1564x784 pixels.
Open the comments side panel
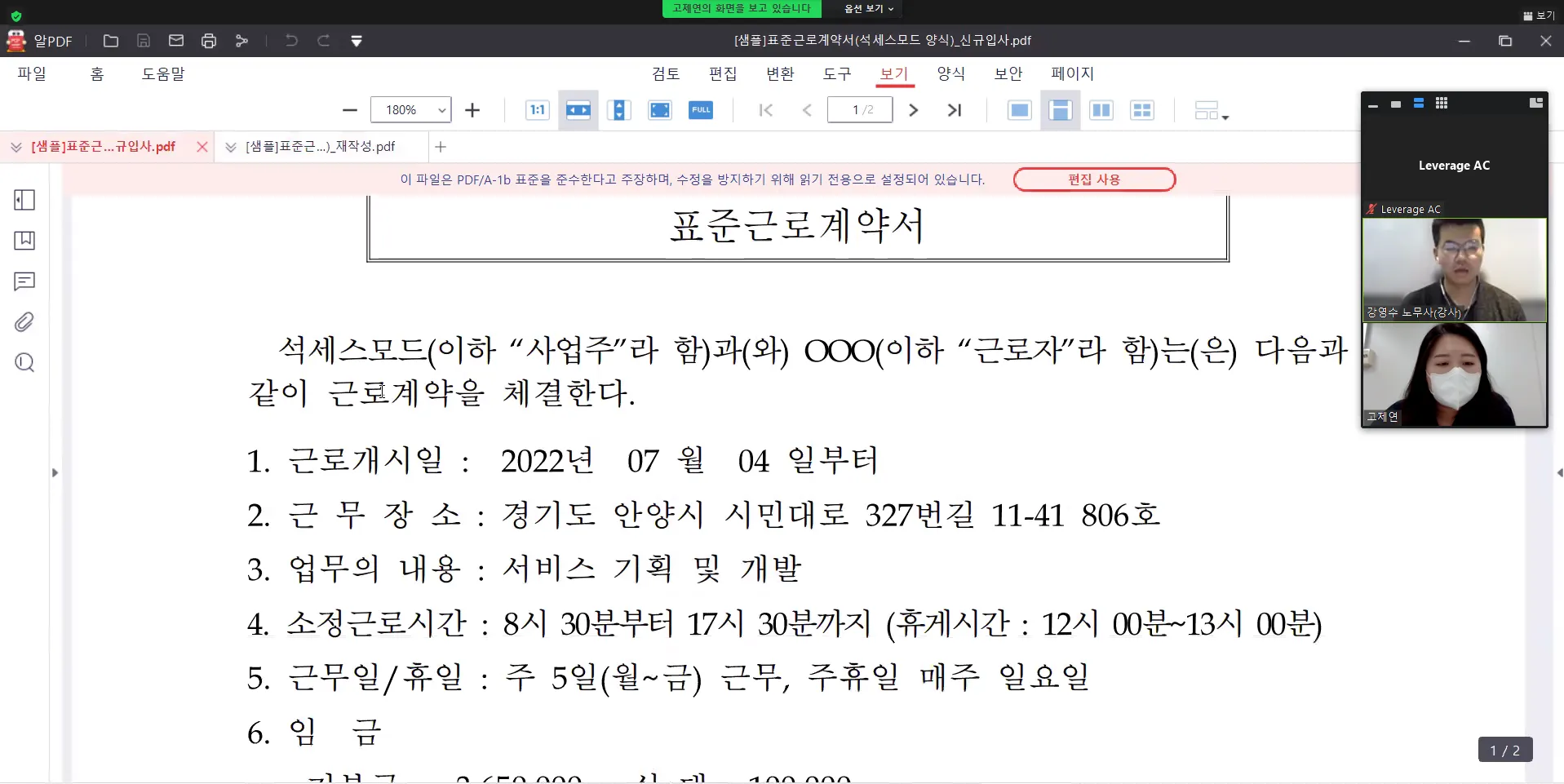(x=24, y=281)
